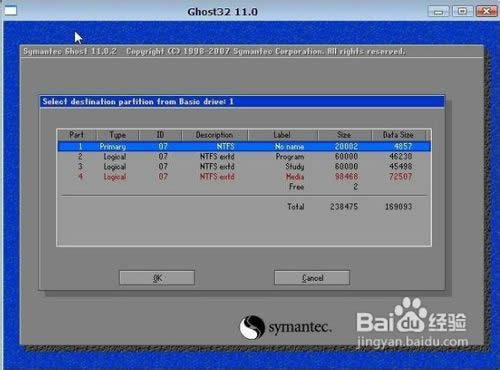Select the Logical partition labeled Study
500x370 pixels.
[x=244, y=166]
